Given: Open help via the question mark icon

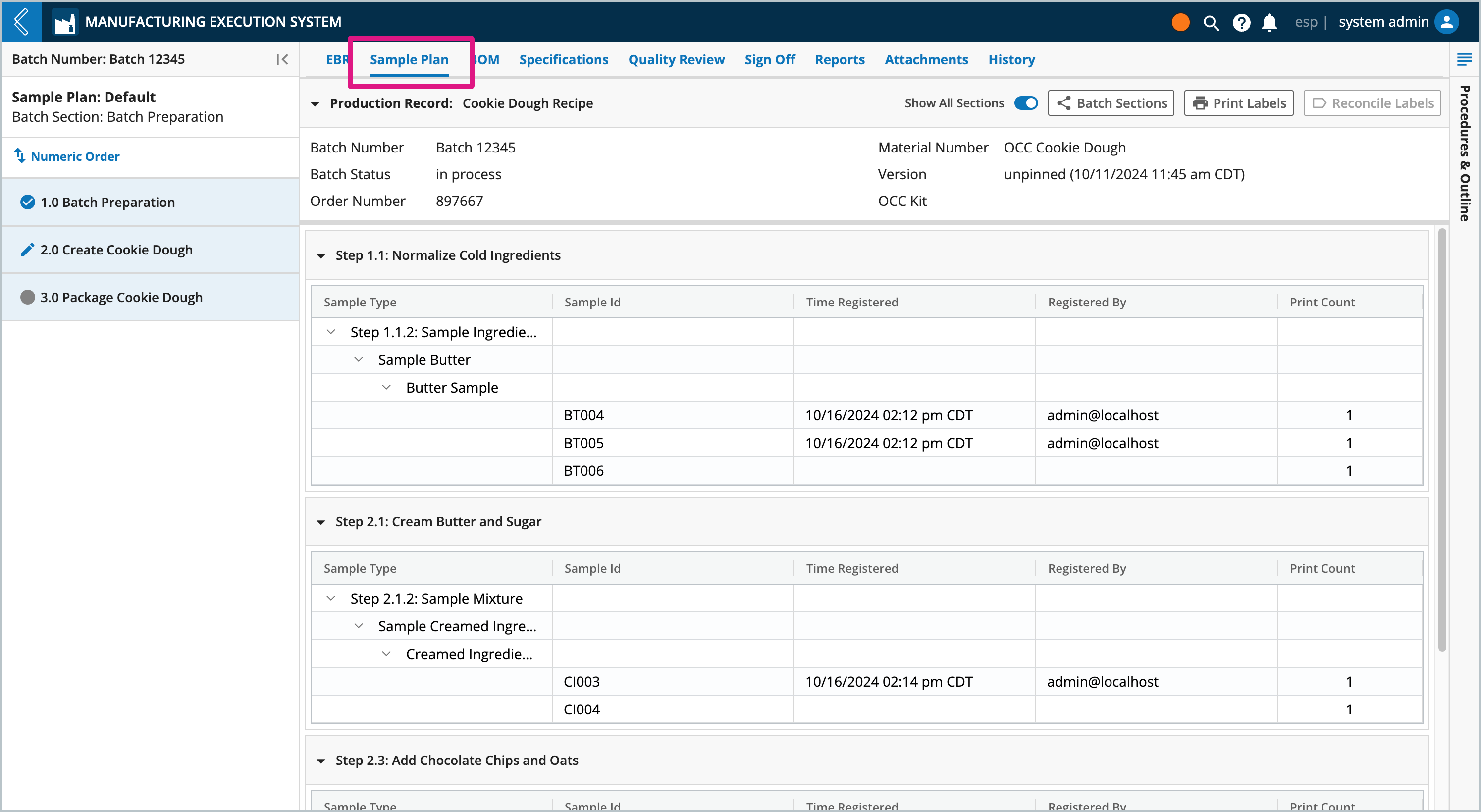Looking at the screenshot, I should (x=1241, y=22).
